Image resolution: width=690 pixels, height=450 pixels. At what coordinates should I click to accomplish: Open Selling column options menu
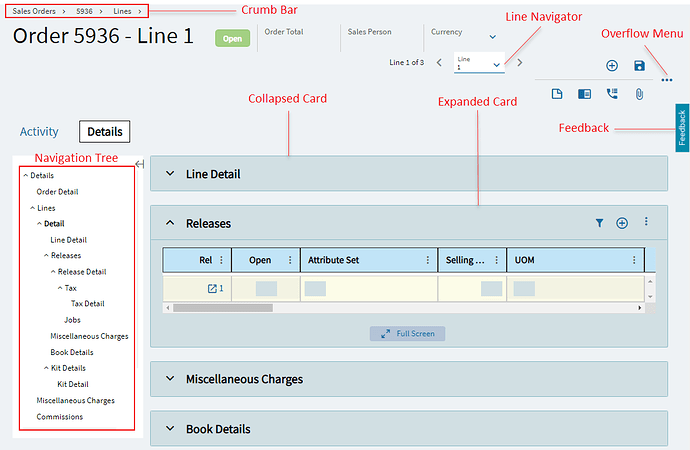point(496,260)
